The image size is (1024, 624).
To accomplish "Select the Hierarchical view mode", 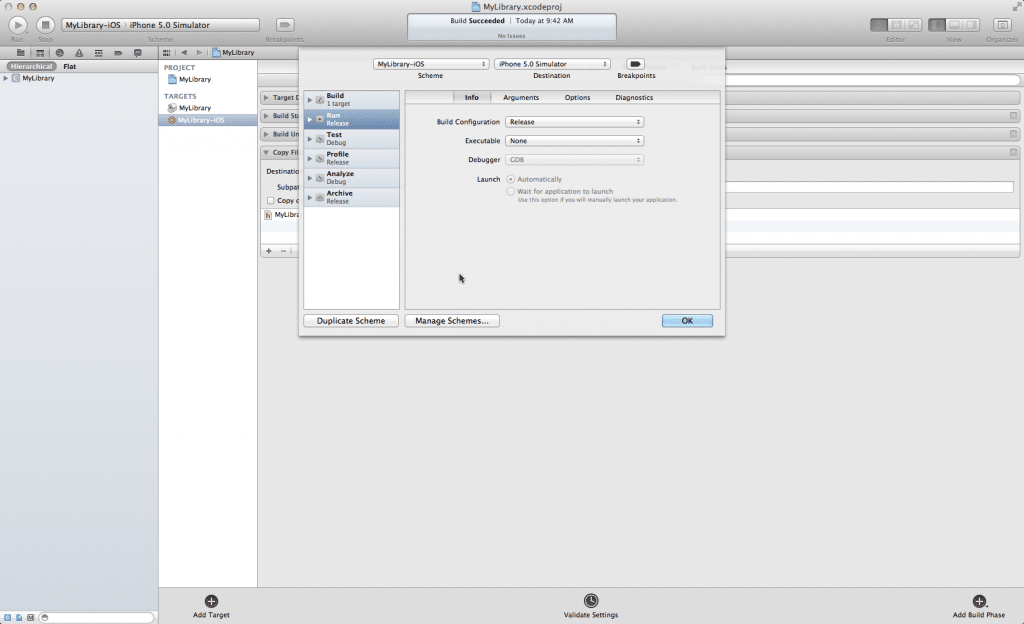I will point(31,66).
